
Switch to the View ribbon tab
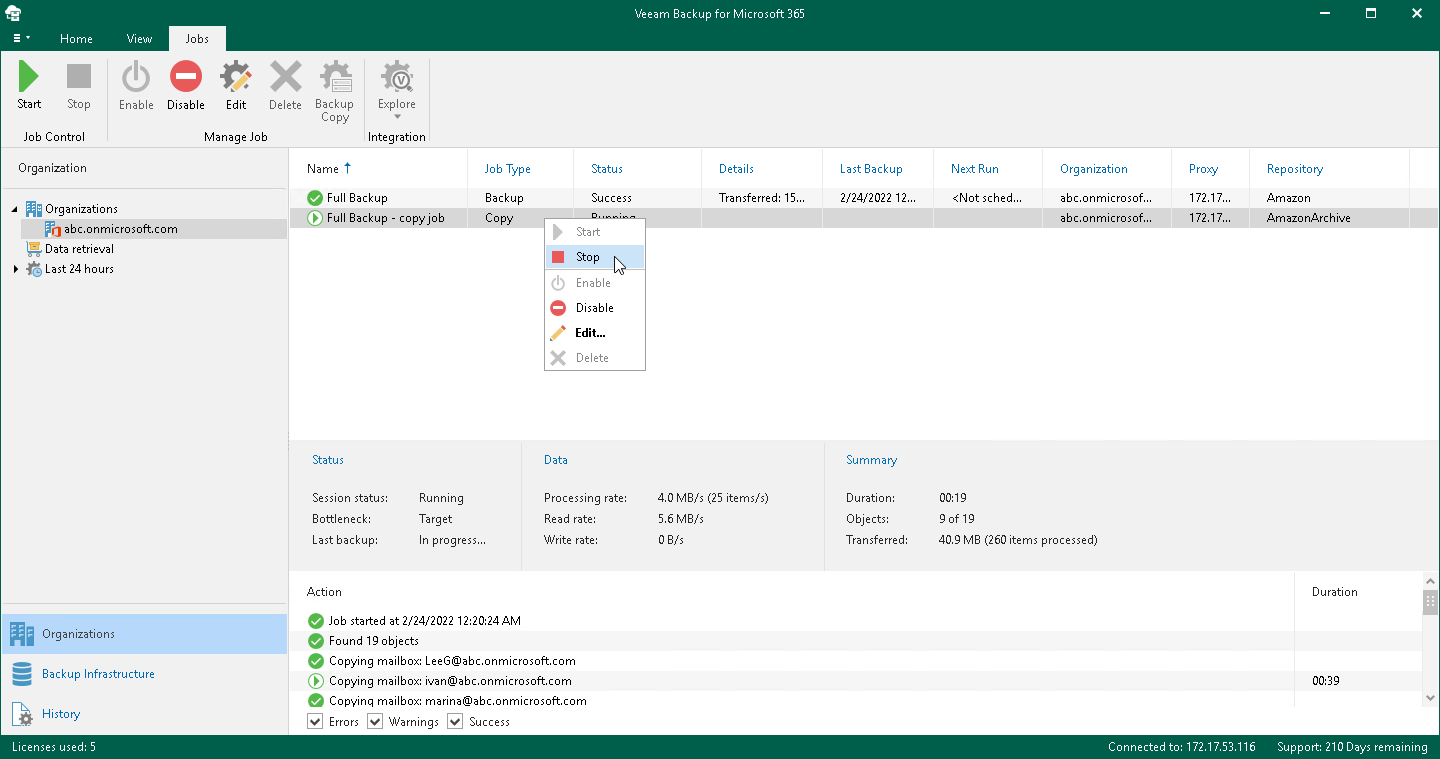pyautogui.click(x=140, y=39)
